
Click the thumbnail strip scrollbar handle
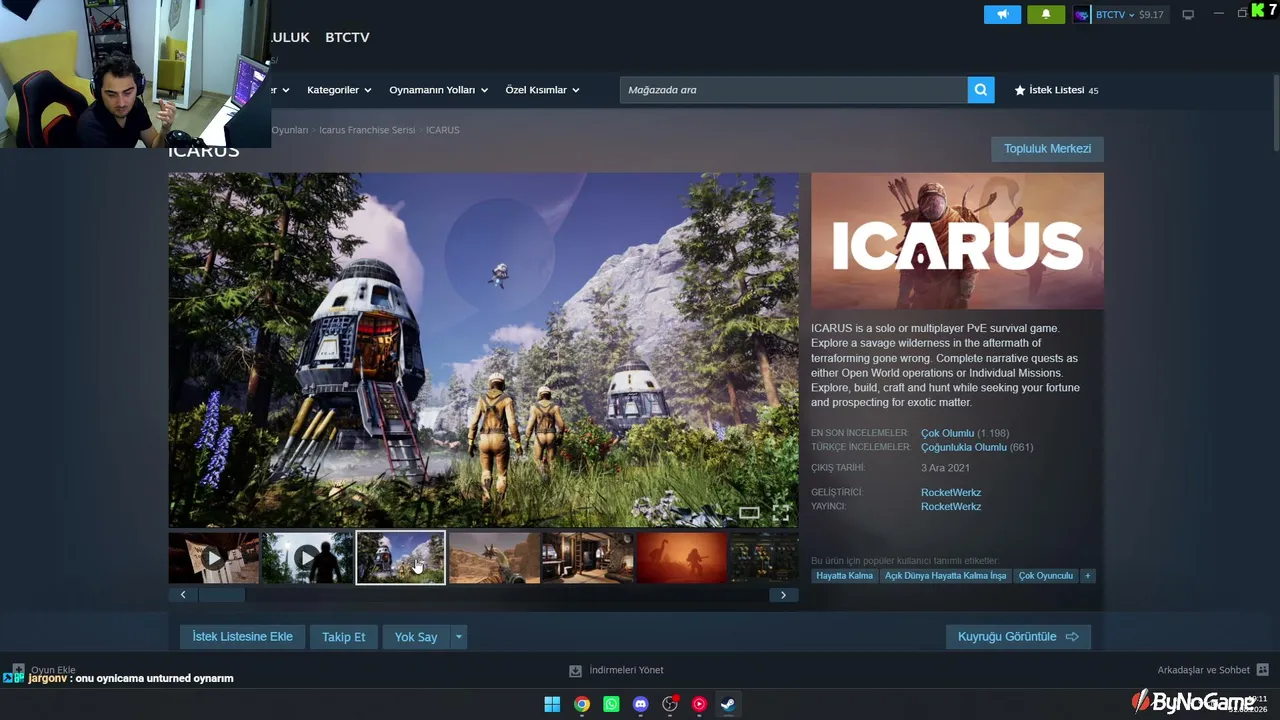(222, 595)
